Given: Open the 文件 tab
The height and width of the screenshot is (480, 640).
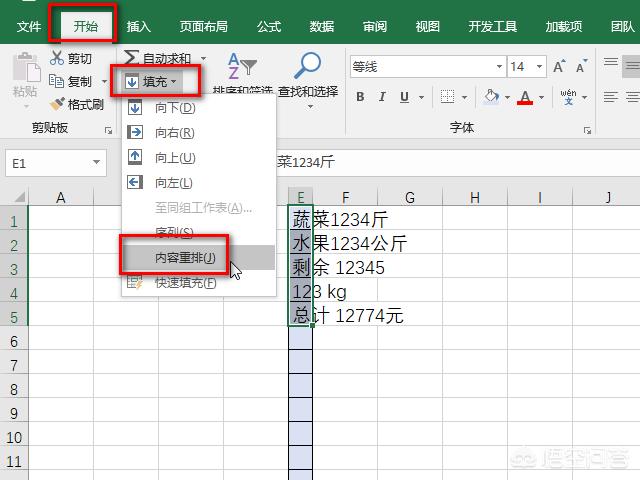Looking at the screenshot, I should (x=29, y=27).
